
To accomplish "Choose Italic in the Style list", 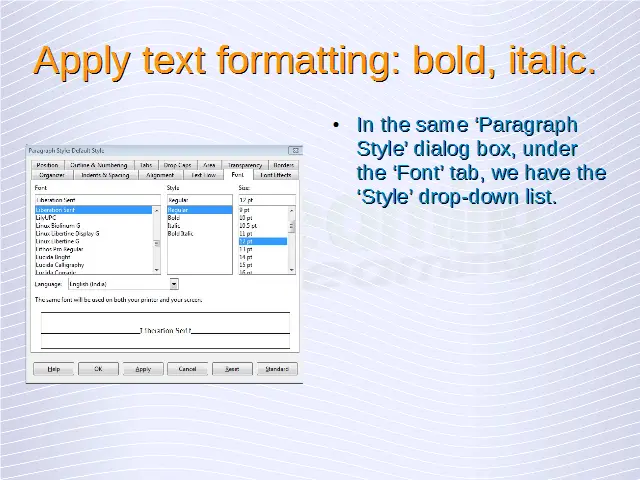I will (x=174, y=226).
